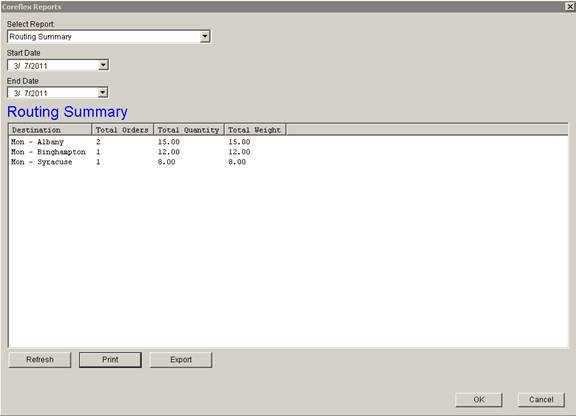Export the report data
This screenshot has width=576, height=416.
(x=181, y=359)
